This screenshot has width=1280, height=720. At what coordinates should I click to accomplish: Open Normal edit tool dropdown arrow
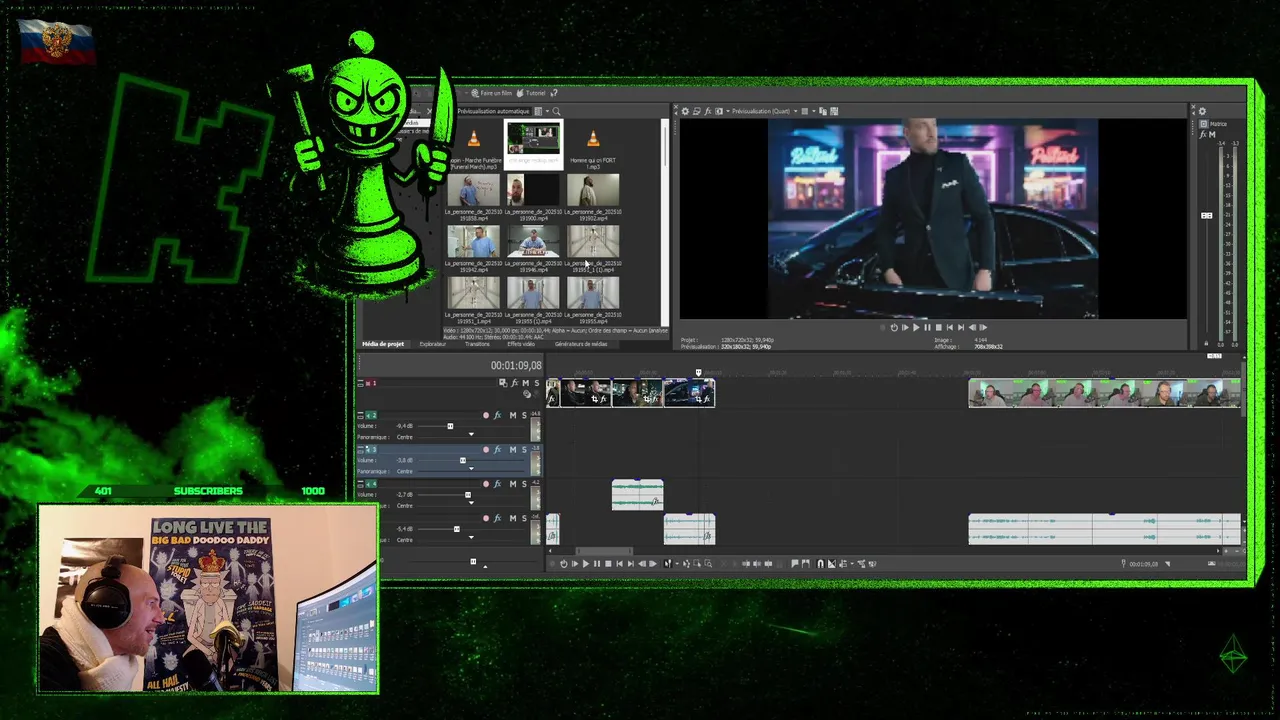coord(677,563)
